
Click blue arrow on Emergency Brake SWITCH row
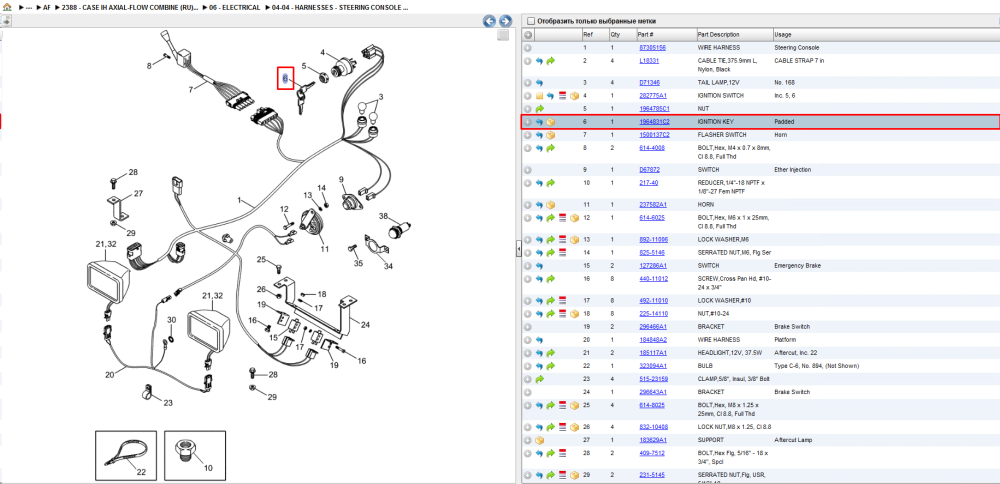click(x=539, y=266)
